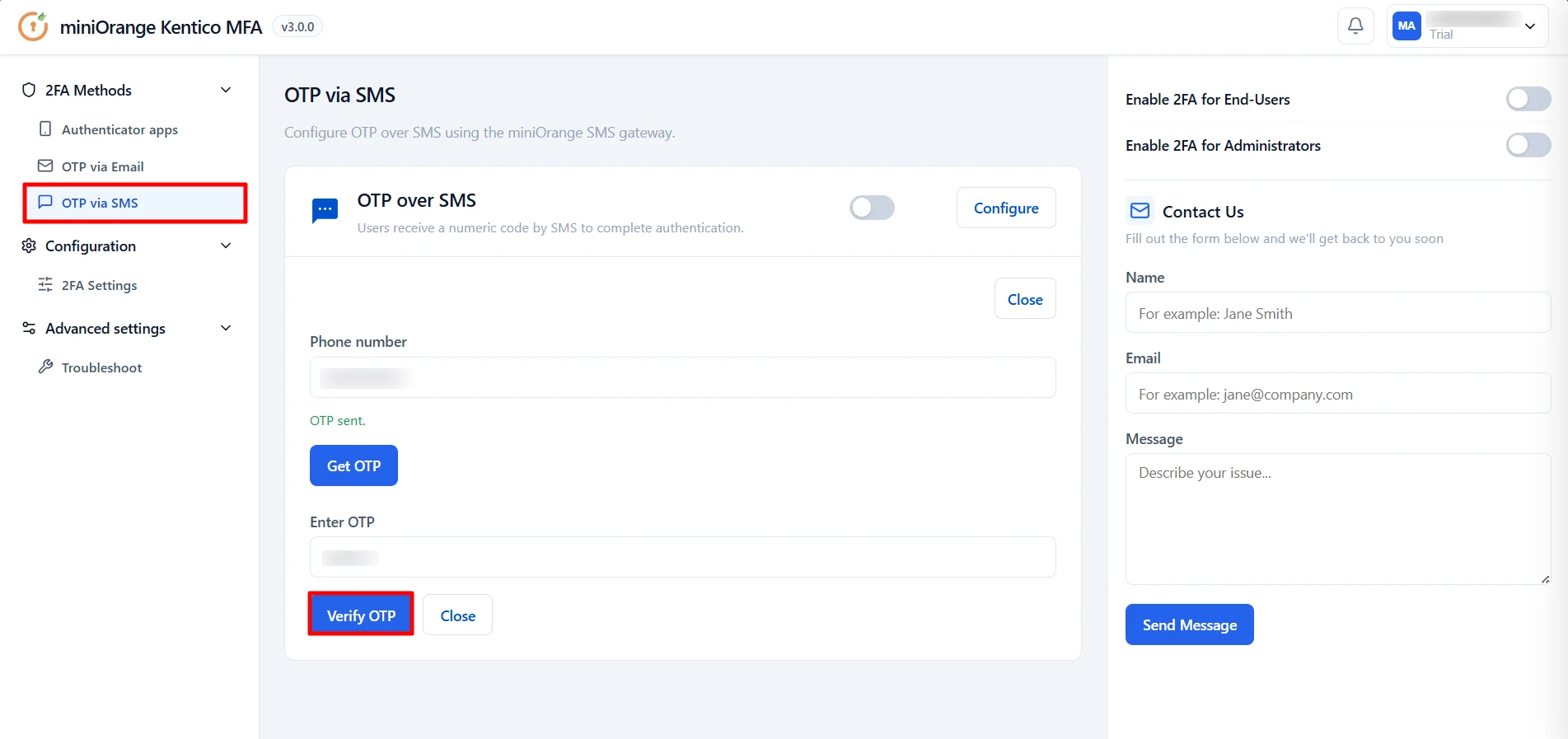The image size is (1568, 739).
Task: Click the 2FA Settings sliders icon
Action: pyautogui.click(x=45, y=284)
